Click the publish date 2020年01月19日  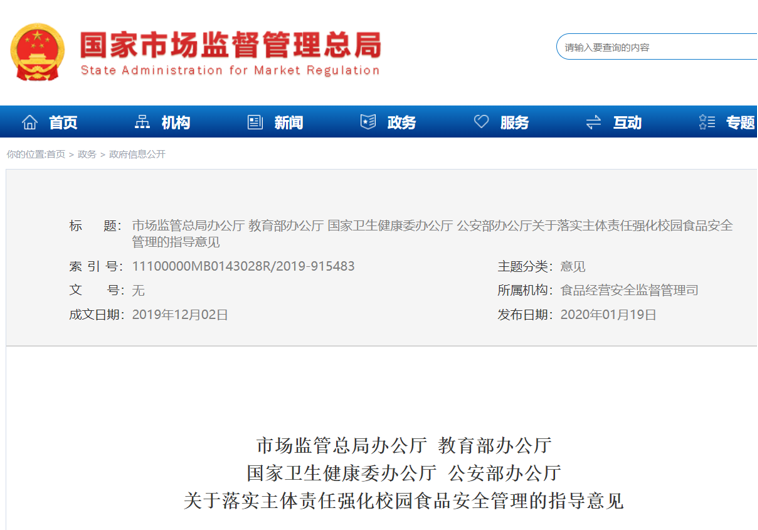tap(608, 314)
